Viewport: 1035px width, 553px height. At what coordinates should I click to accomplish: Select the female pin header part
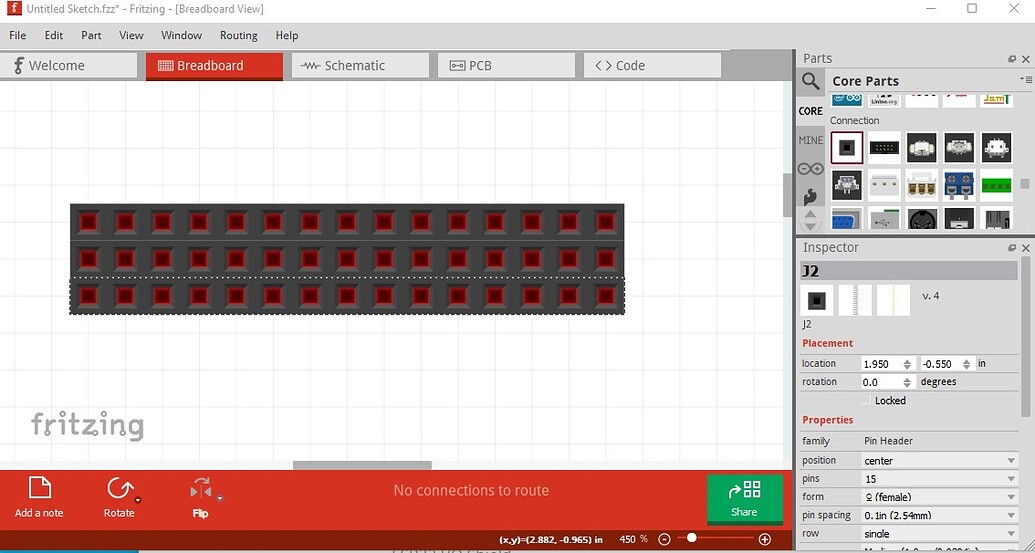(846, 147)
